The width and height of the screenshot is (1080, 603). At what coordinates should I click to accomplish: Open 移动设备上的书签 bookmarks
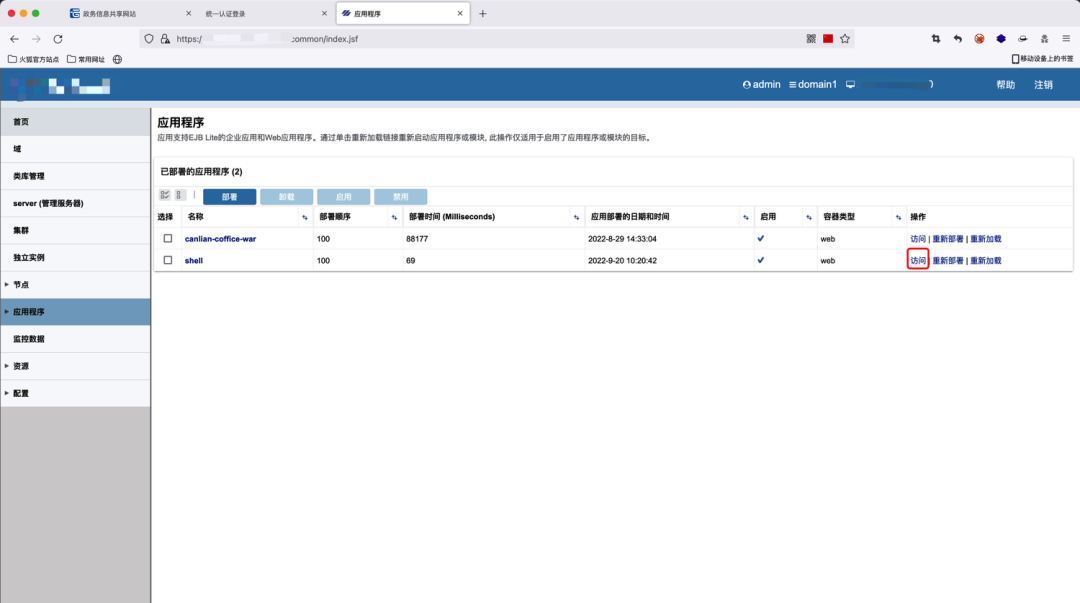coord(1042,59)
